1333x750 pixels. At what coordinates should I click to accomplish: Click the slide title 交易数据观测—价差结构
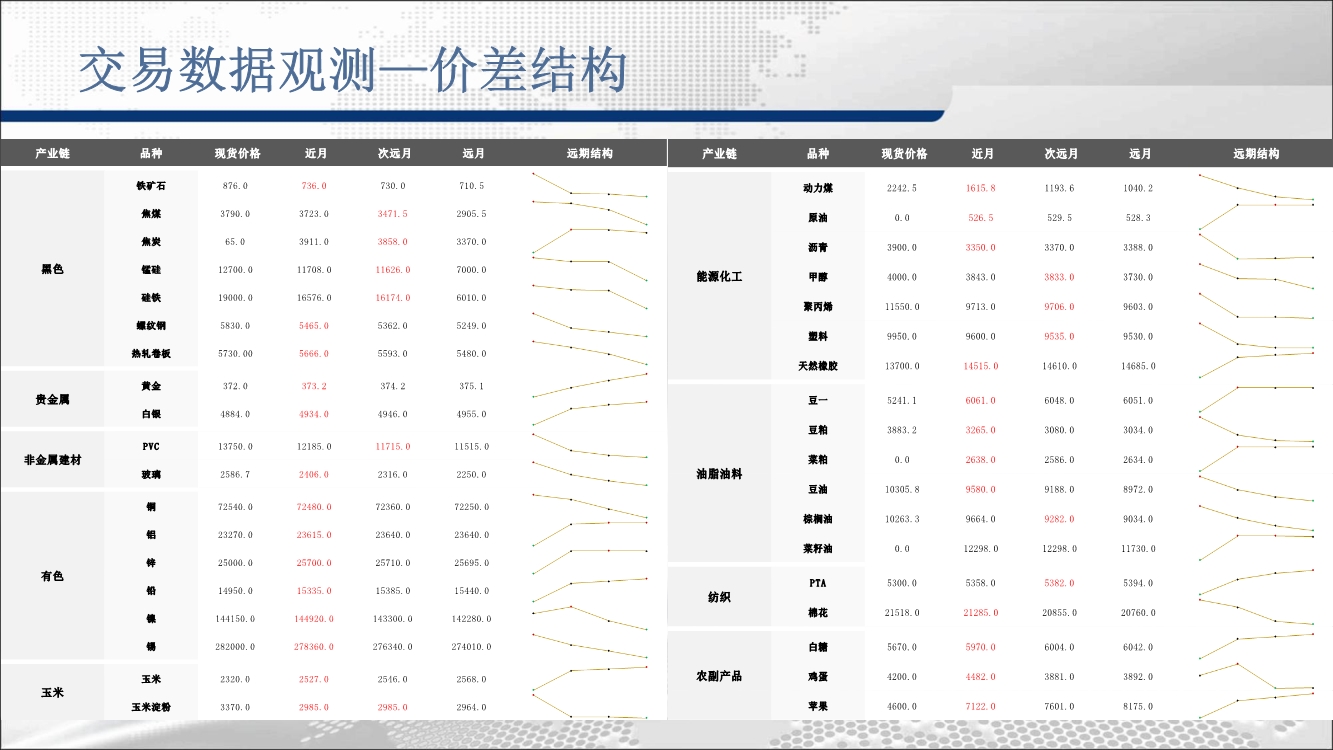pos(353,71)
